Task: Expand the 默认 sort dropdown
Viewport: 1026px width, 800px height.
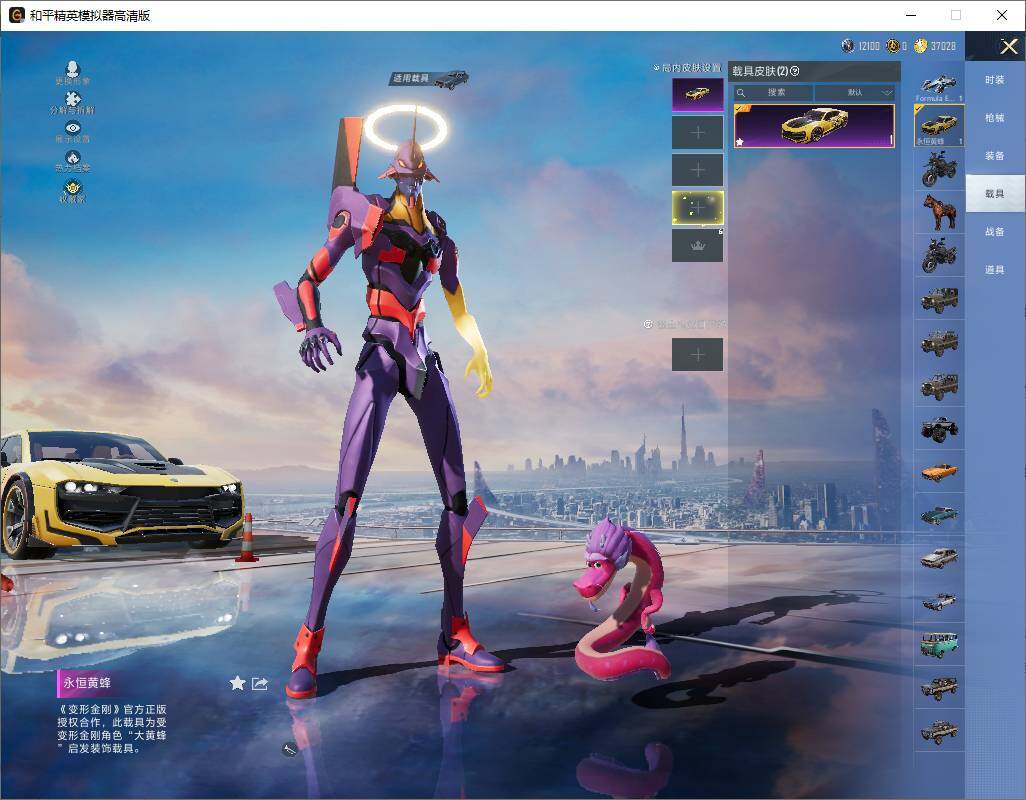Action: click(x=855, y=92)
